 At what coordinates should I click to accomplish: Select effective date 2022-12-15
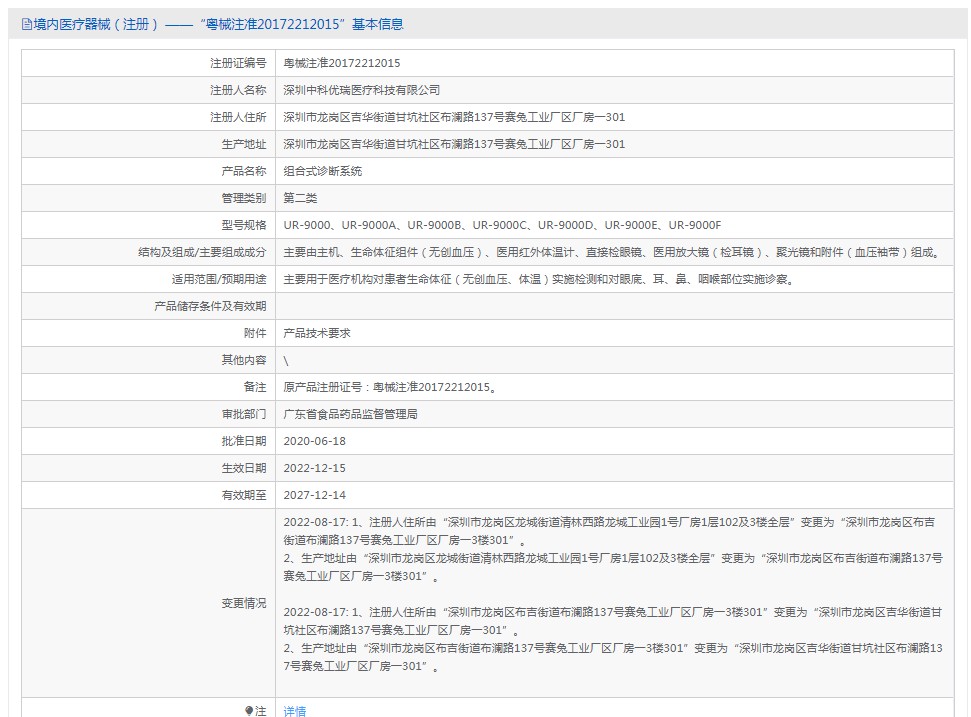click(x=315, y=469)
